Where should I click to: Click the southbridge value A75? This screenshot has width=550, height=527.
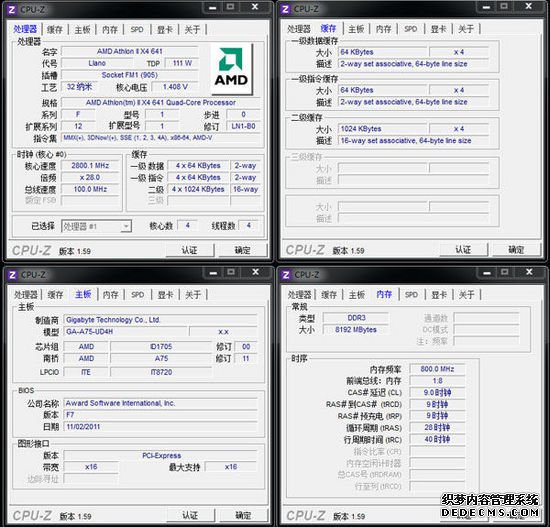[161, 359]
